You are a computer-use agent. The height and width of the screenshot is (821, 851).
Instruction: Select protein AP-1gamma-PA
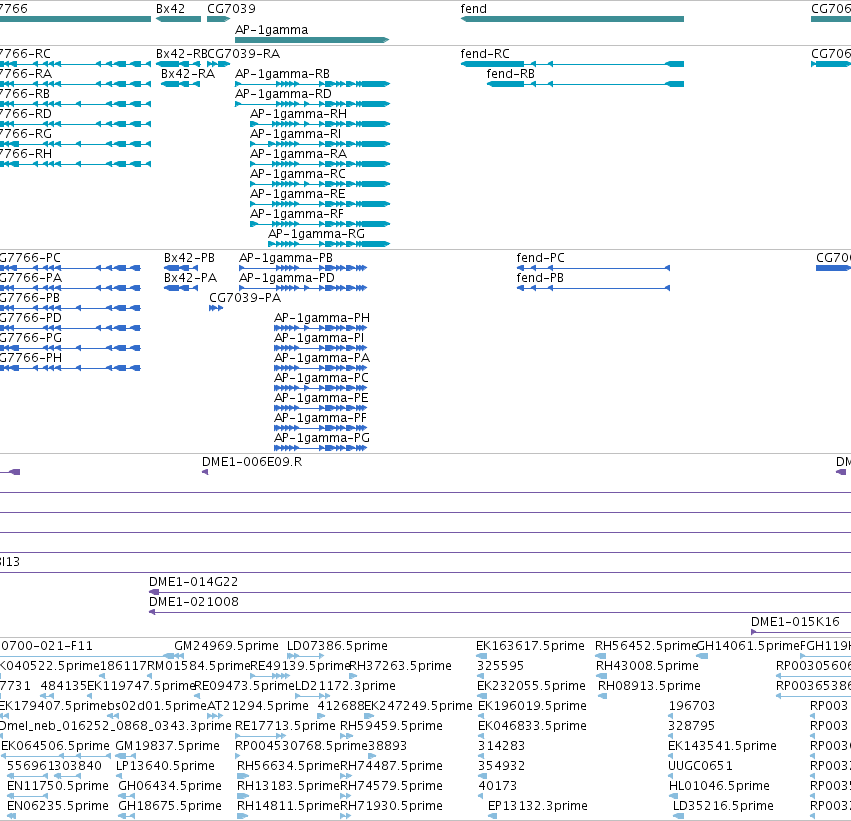pos(322,358)
